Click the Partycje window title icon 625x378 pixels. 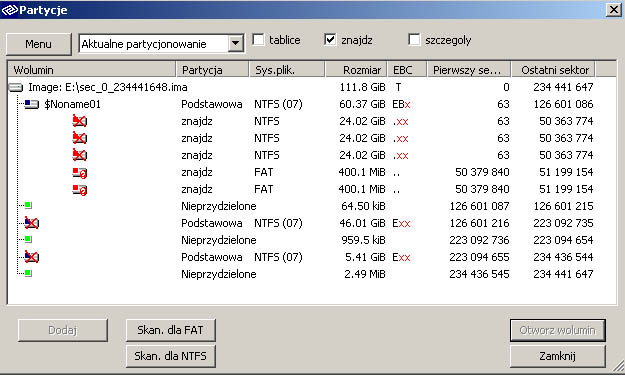point(10,10)
